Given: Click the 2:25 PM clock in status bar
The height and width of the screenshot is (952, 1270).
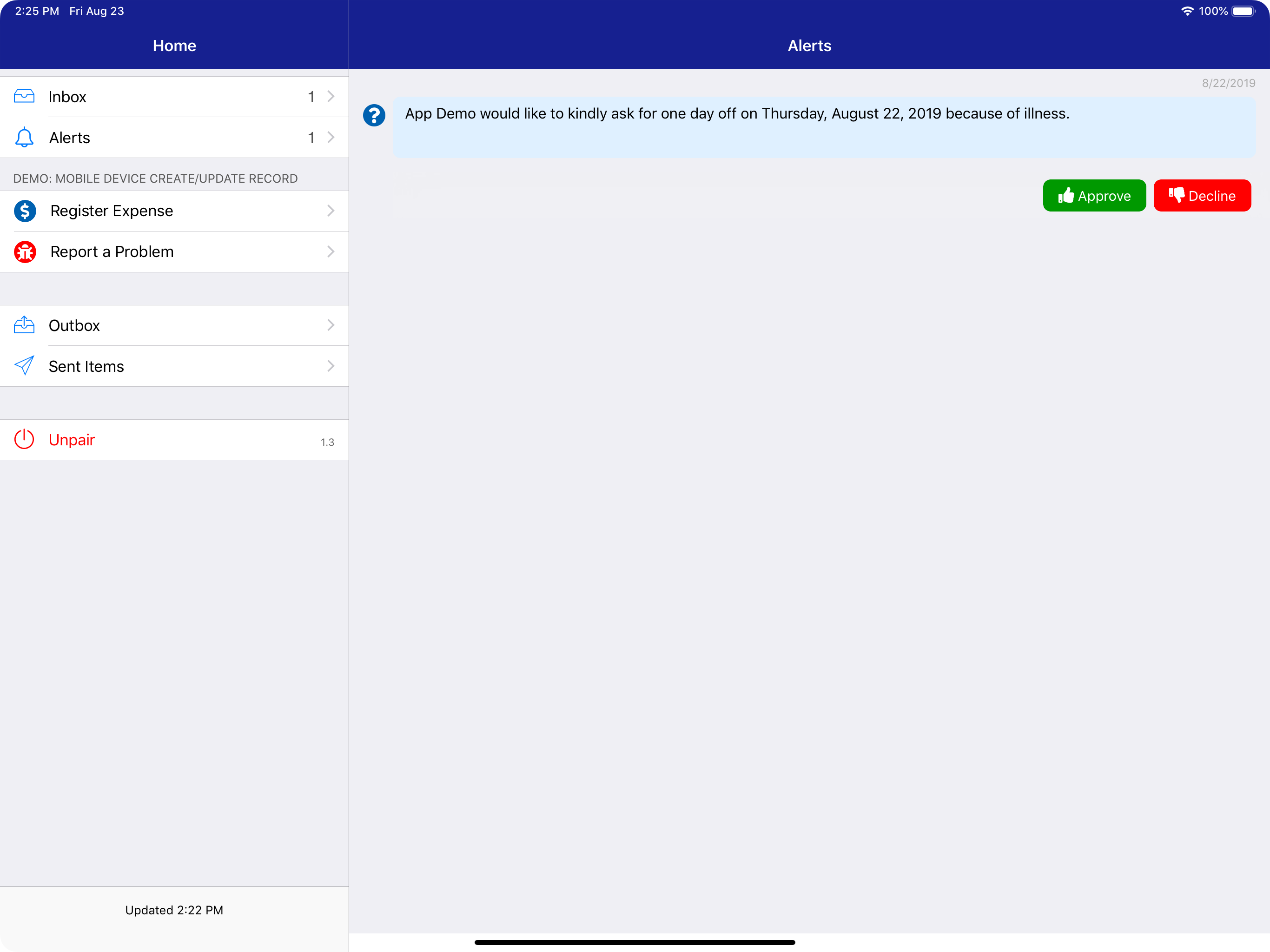Looking at the screenshot, I should coord(37,11).
